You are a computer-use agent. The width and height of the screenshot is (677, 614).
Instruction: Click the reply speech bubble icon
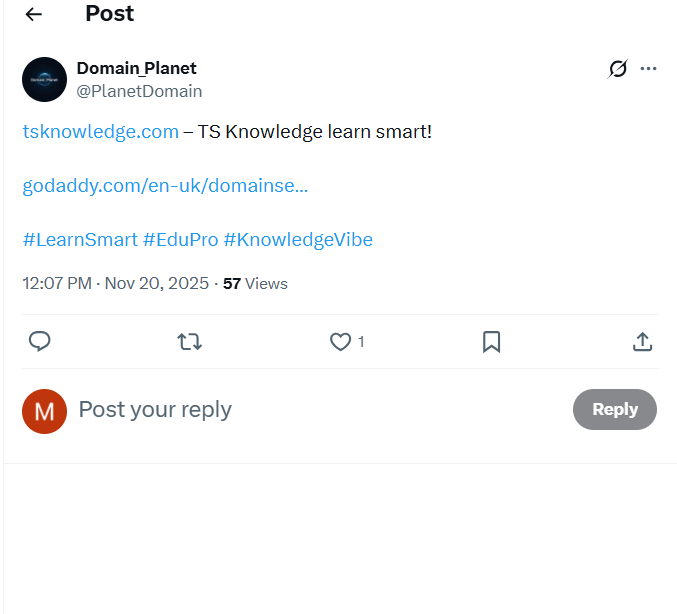click(40, 342)
